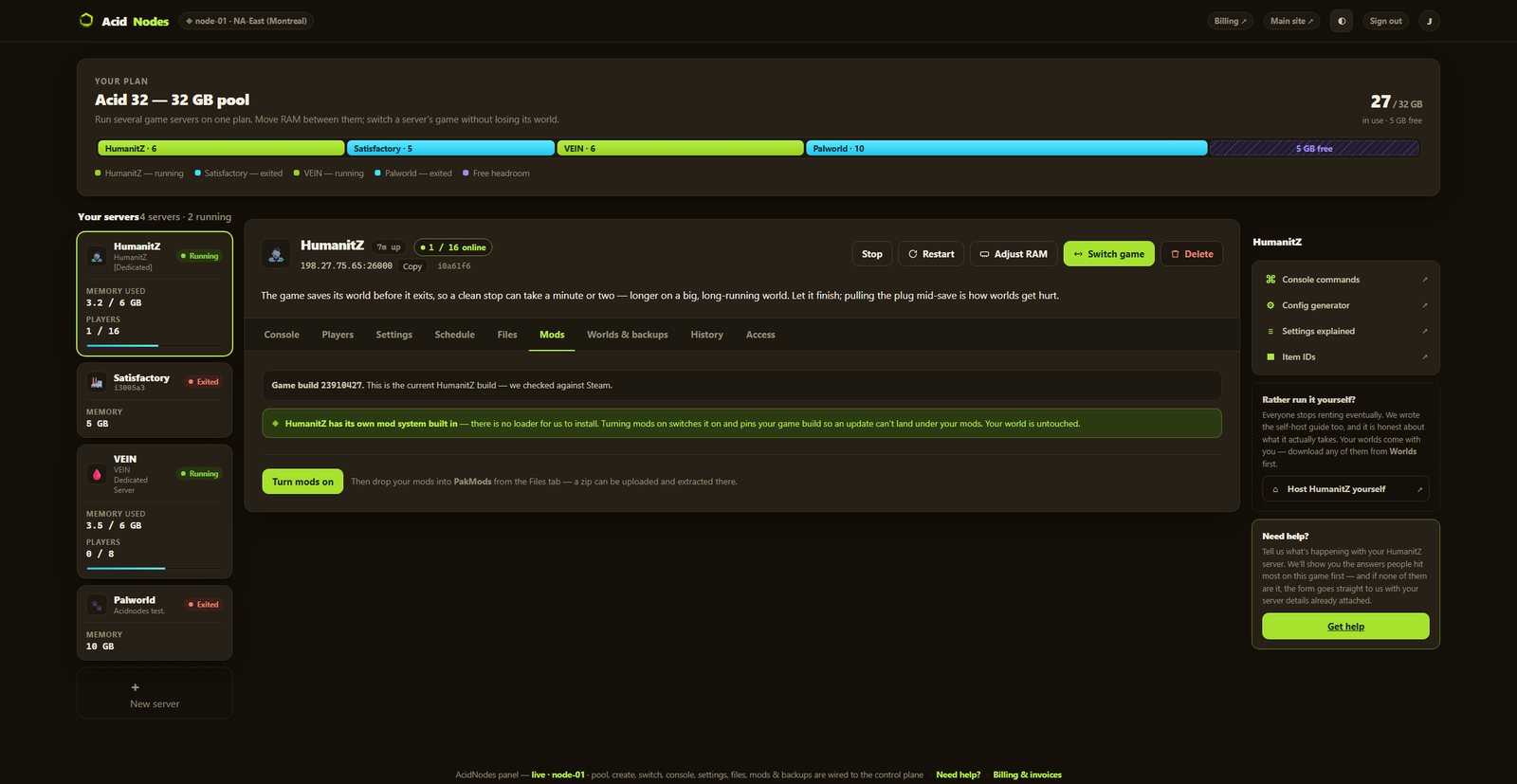
Task: Copy the server address with Copy button
Action: pyautogui.click(x=412, y=266)
